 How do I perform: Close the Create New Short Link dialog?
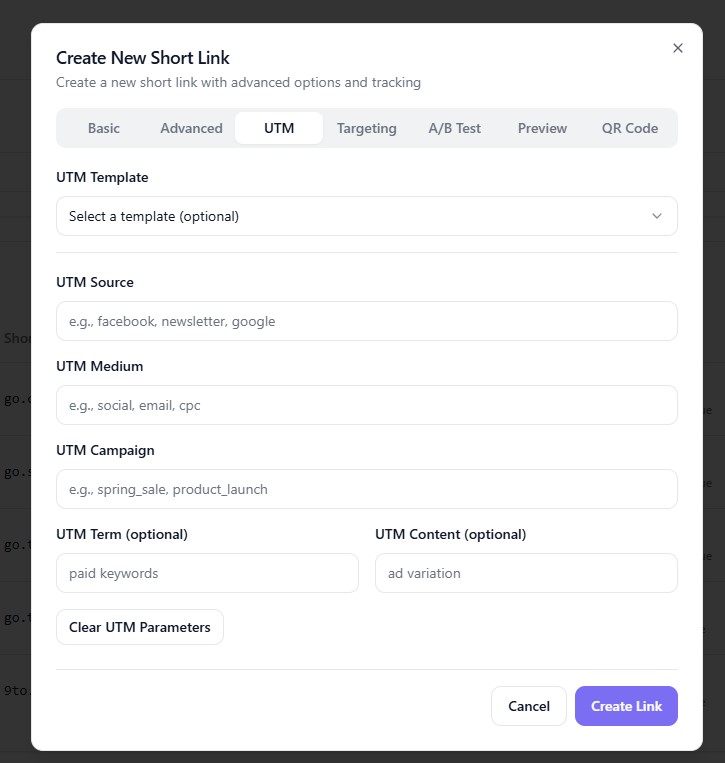[678, 48]
